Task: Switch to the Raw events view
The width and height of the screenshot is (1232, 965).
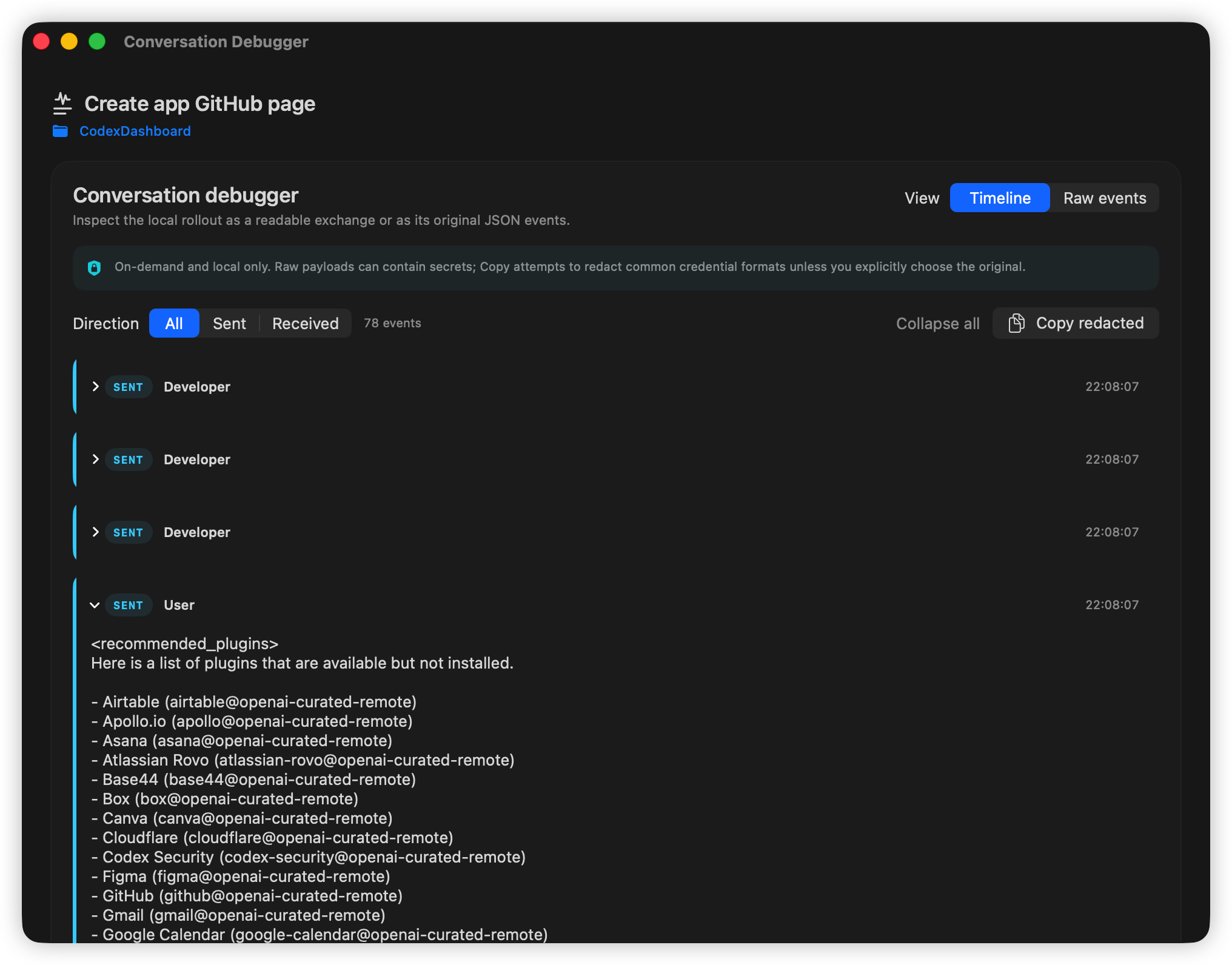Action: (x=1105, y=198)
